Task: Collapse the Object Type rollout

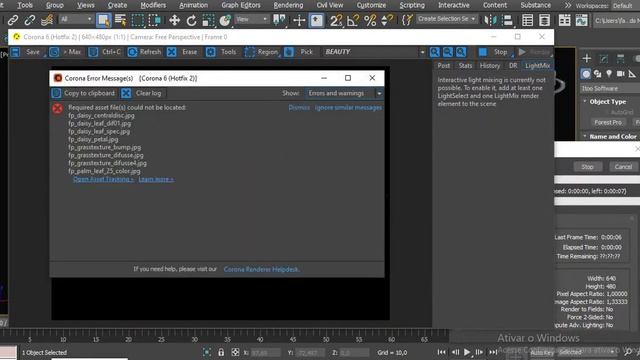Action: [x=607, y=102]
